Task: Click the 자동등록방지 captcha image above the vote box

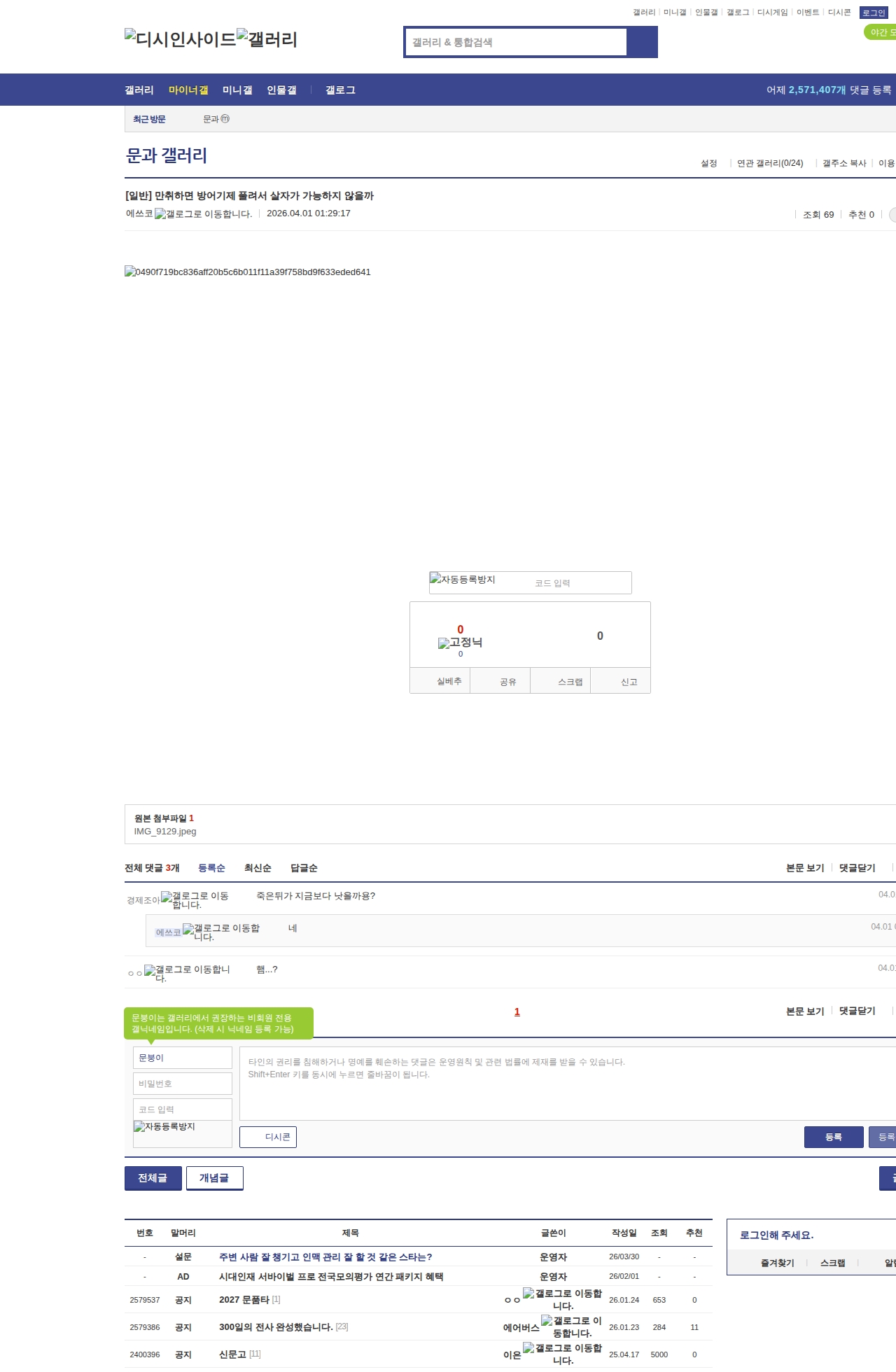Action: [463, 579]
